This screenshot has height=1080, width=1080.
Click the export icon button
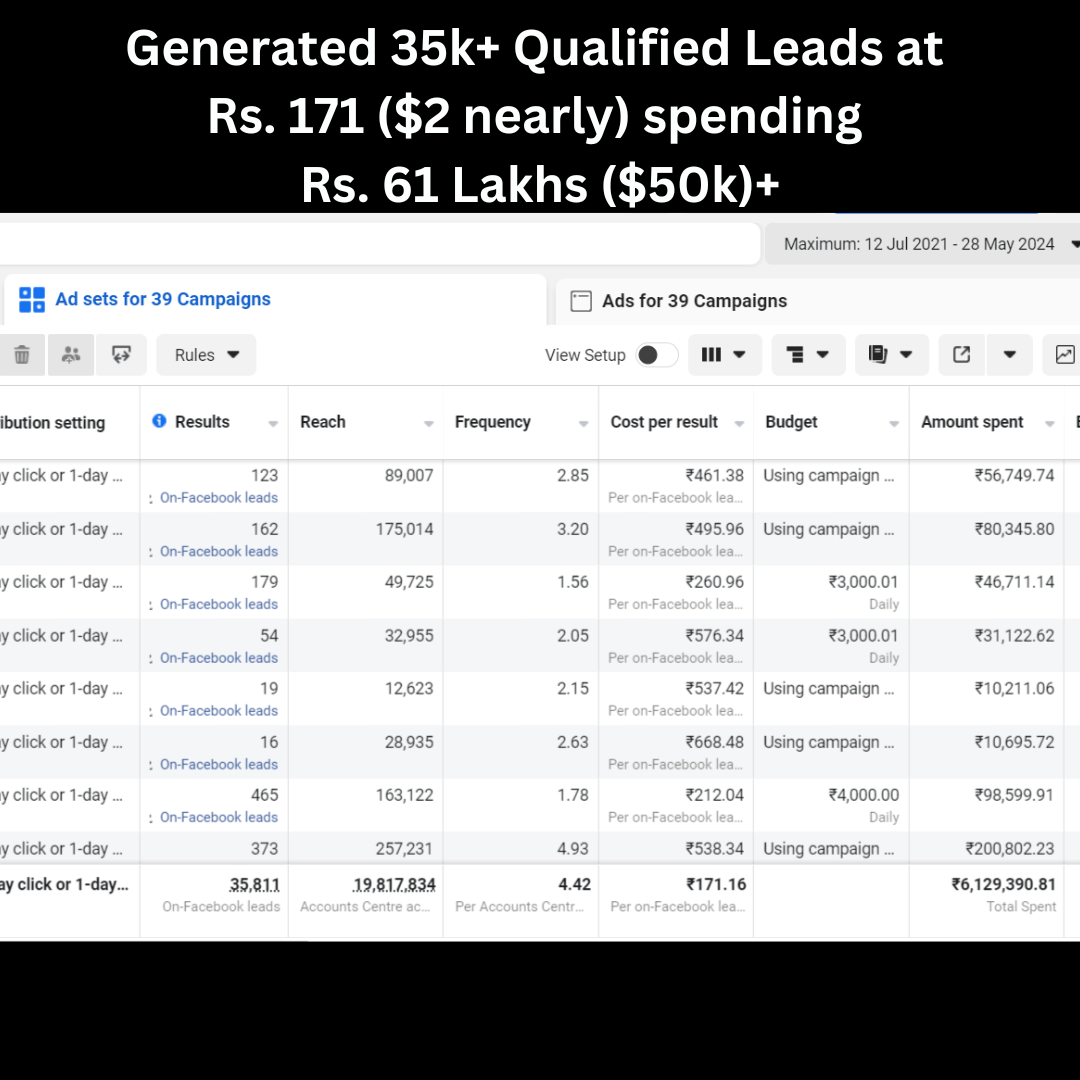pos(962,355)
